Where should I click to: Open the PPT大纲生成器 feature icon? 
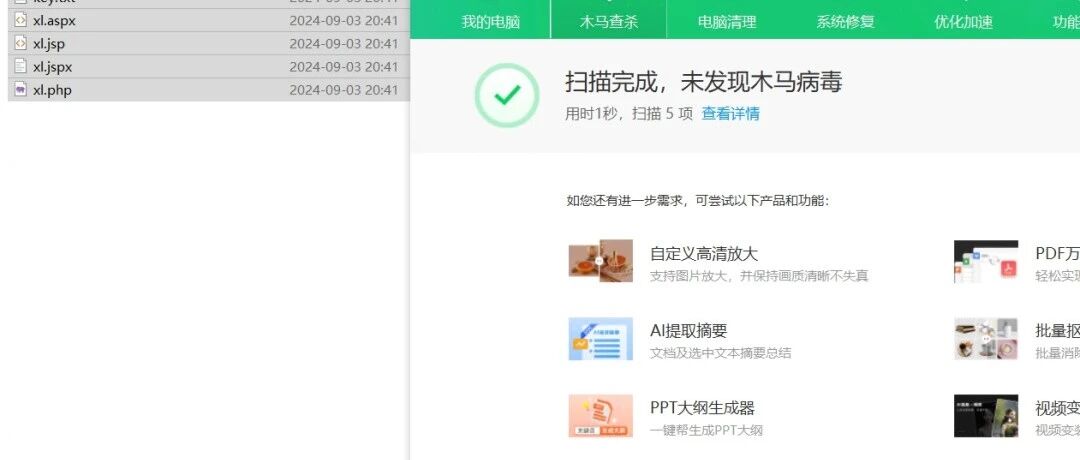601,415
